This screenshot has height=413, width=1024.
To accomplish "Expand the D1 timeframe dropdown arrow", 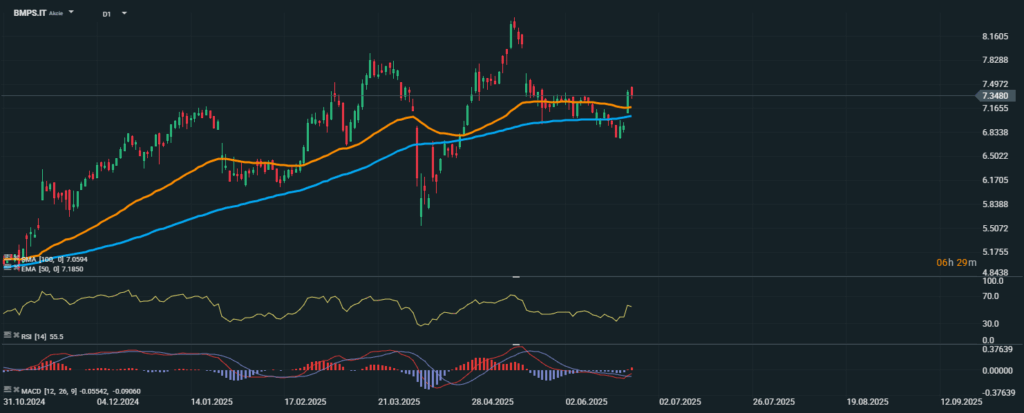I will [124, 12].
